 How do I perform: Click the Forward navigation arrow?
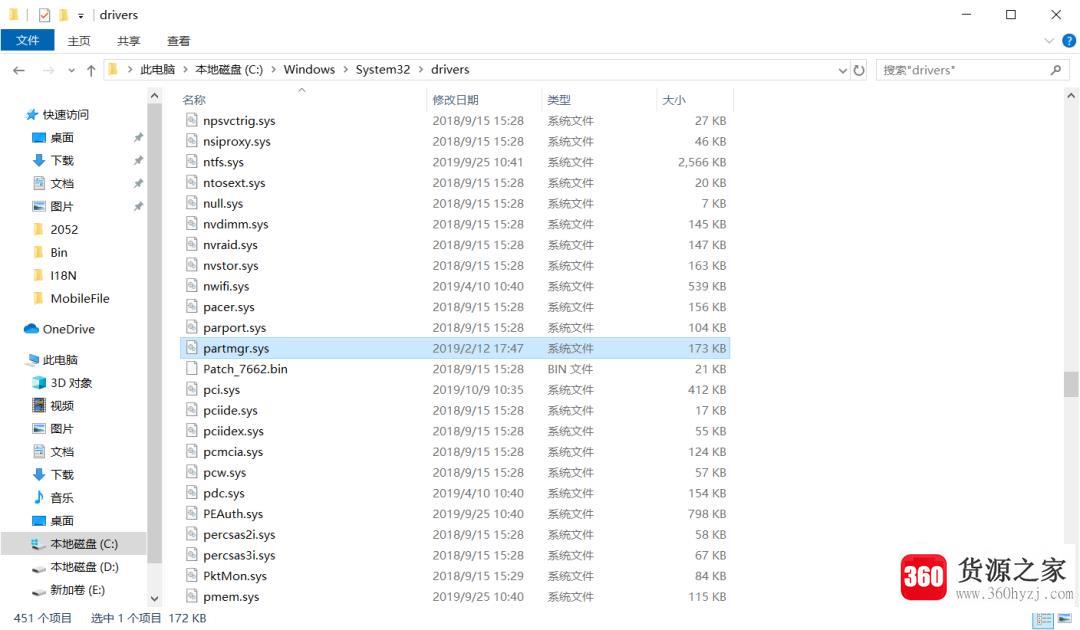tap(48, 70)
